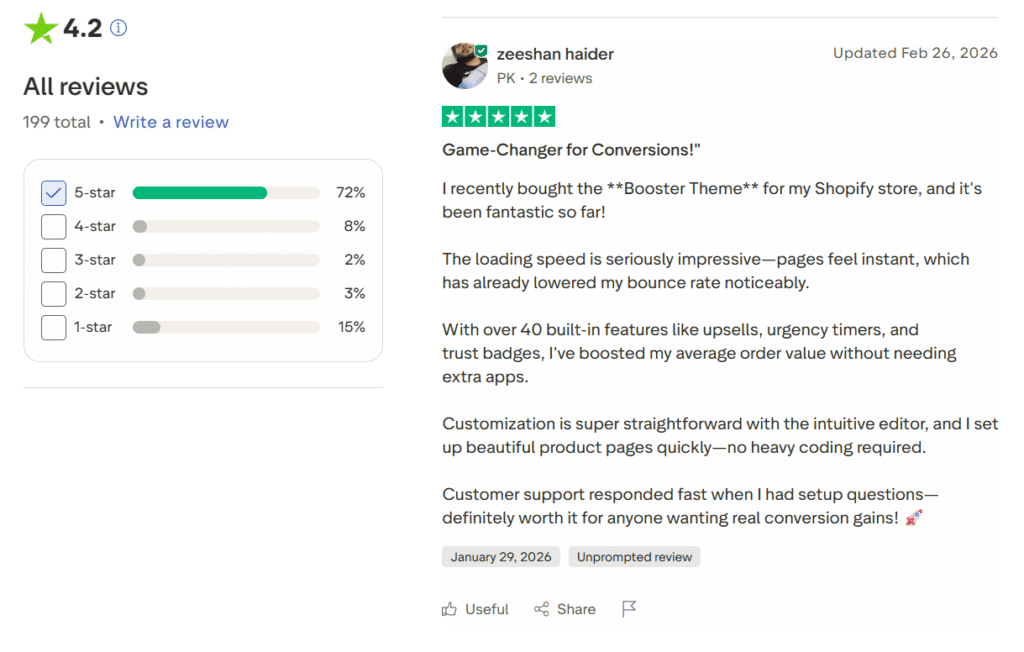This screenshot has height=652, width=1024.
Task: Click the flag icon to report the review
Action: tap(629, 607)
